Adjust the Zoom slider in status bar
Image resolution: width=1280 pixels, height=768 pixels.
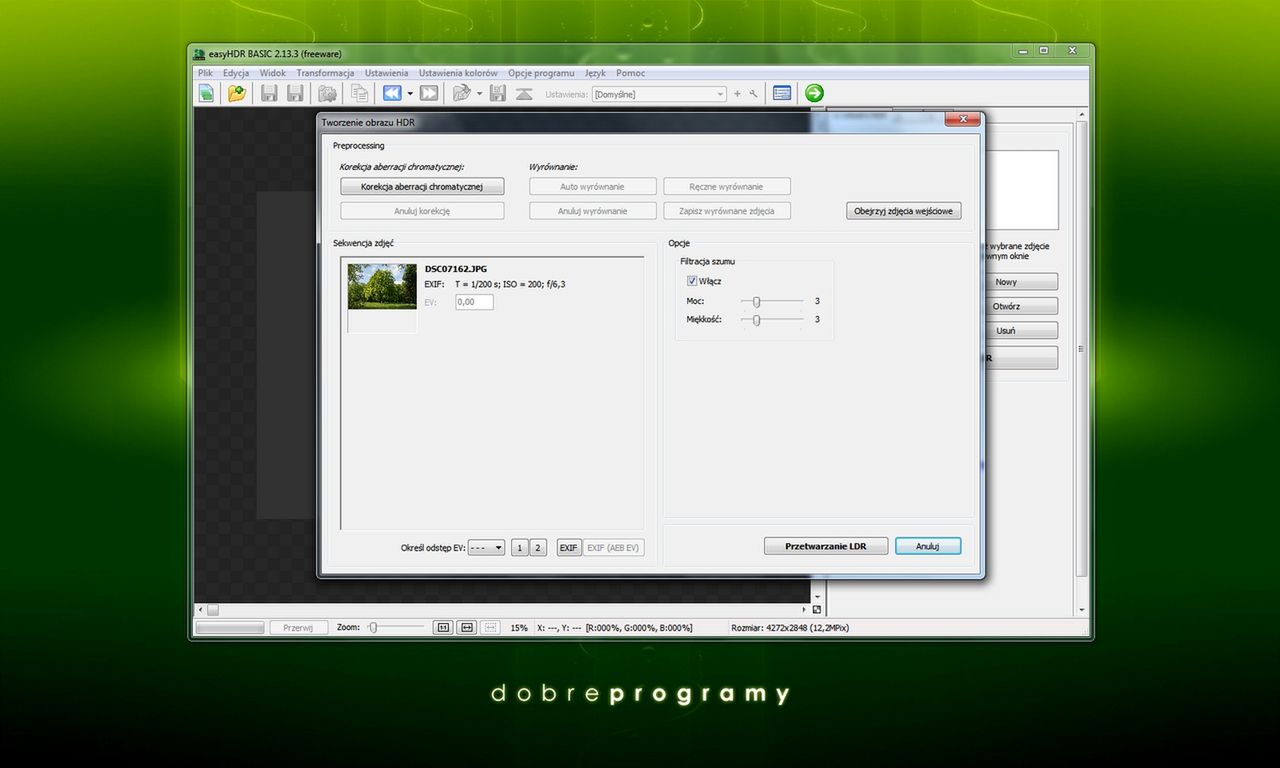coord(395,628)
